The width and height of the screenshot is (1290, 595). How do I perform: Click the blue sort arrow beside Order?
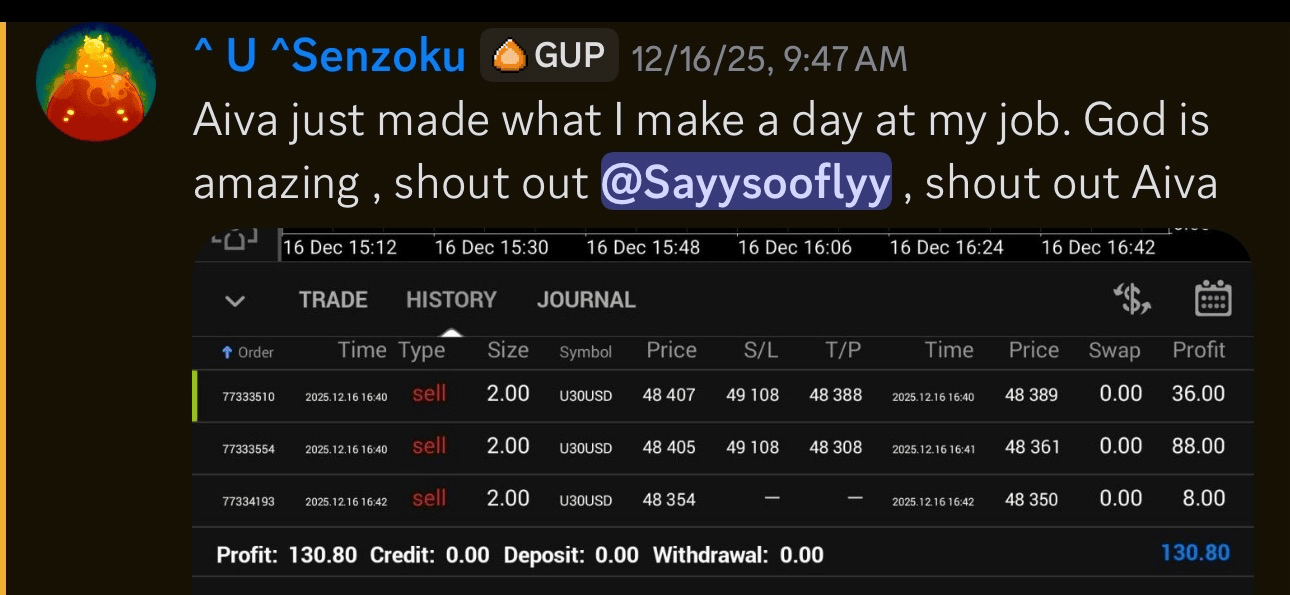coord(227,352)
